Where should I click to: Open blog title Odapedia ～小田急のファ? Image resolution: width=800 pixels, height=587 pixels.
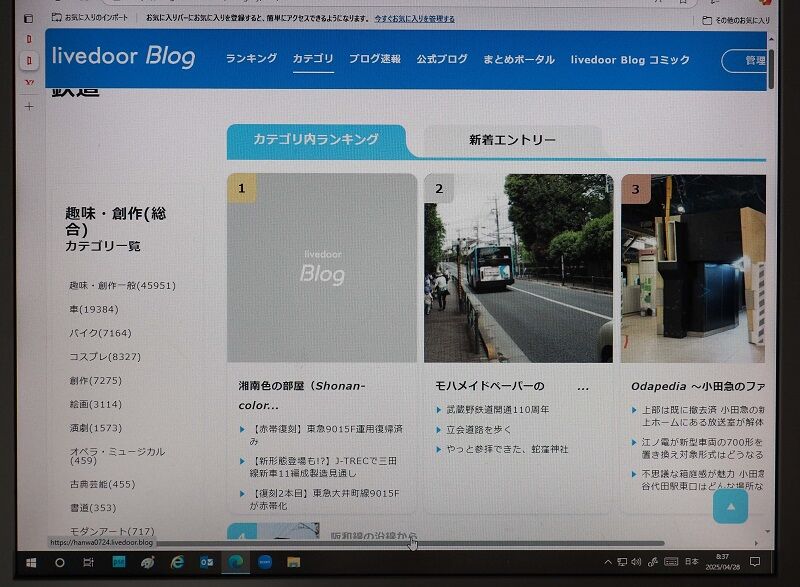coord(698,387)
